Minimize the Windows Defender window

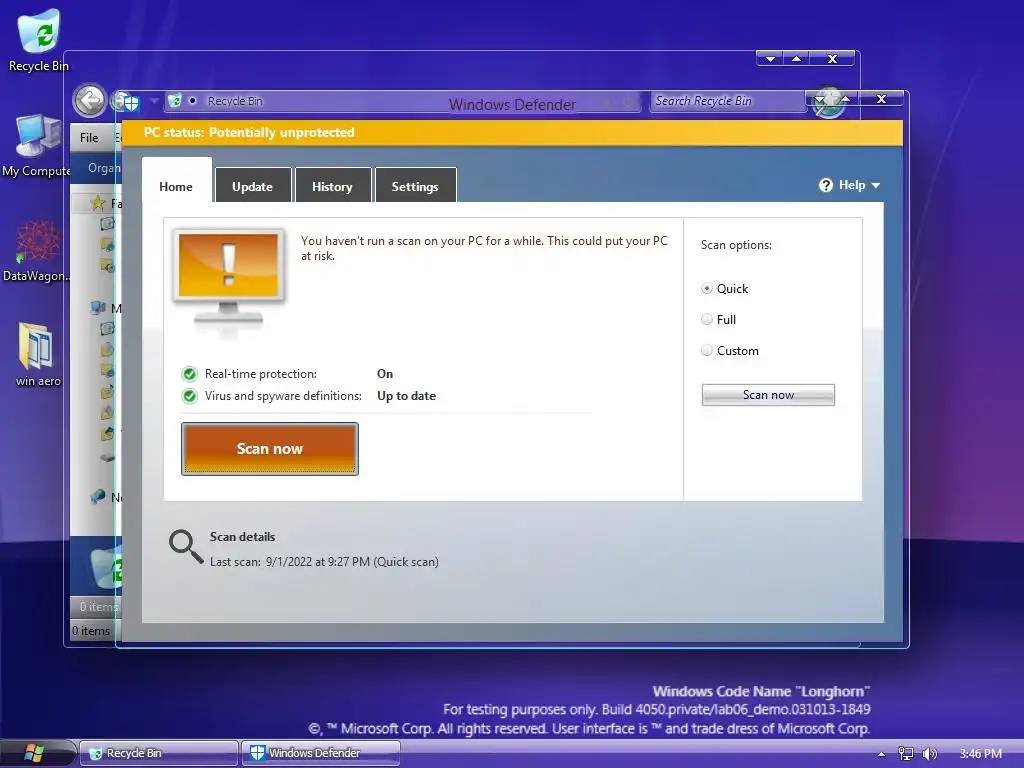click(820, 99)
